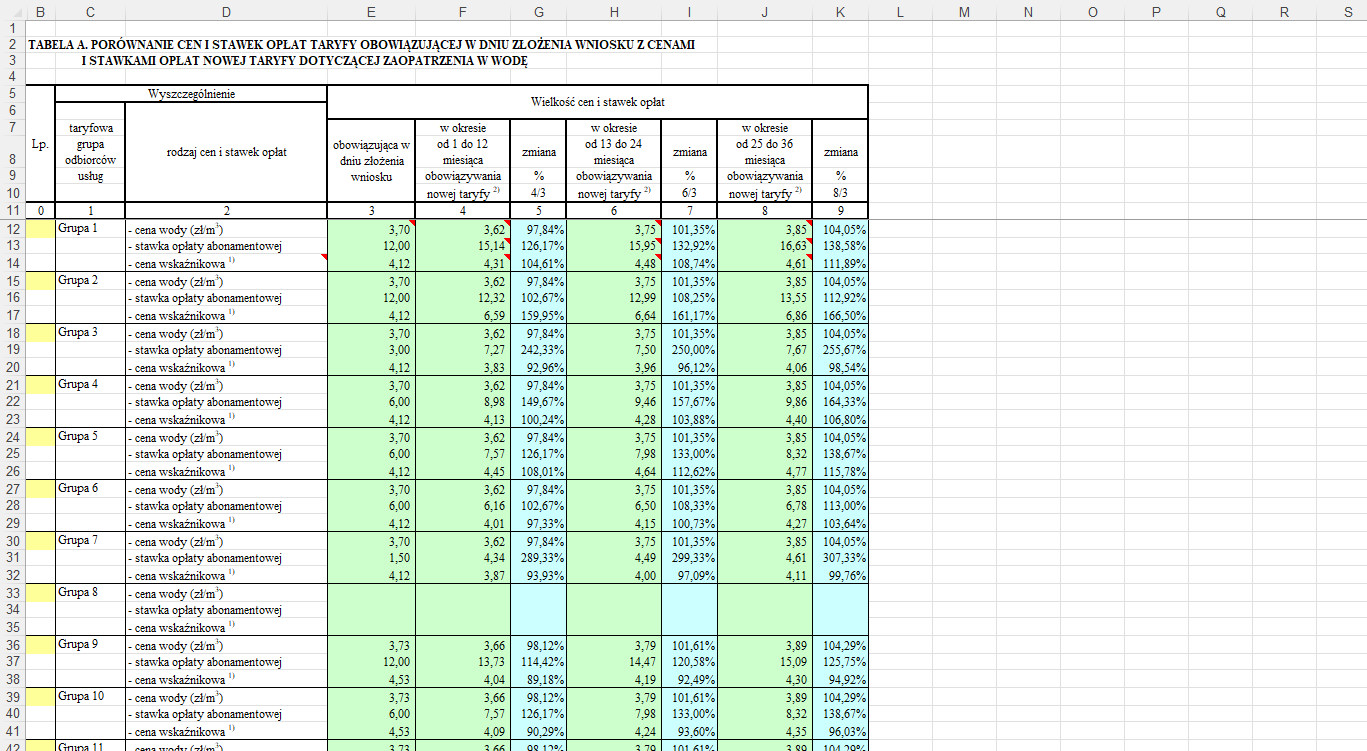Select column D header
Viewport: 1367px width, 751px height.
tap(226, 12)
